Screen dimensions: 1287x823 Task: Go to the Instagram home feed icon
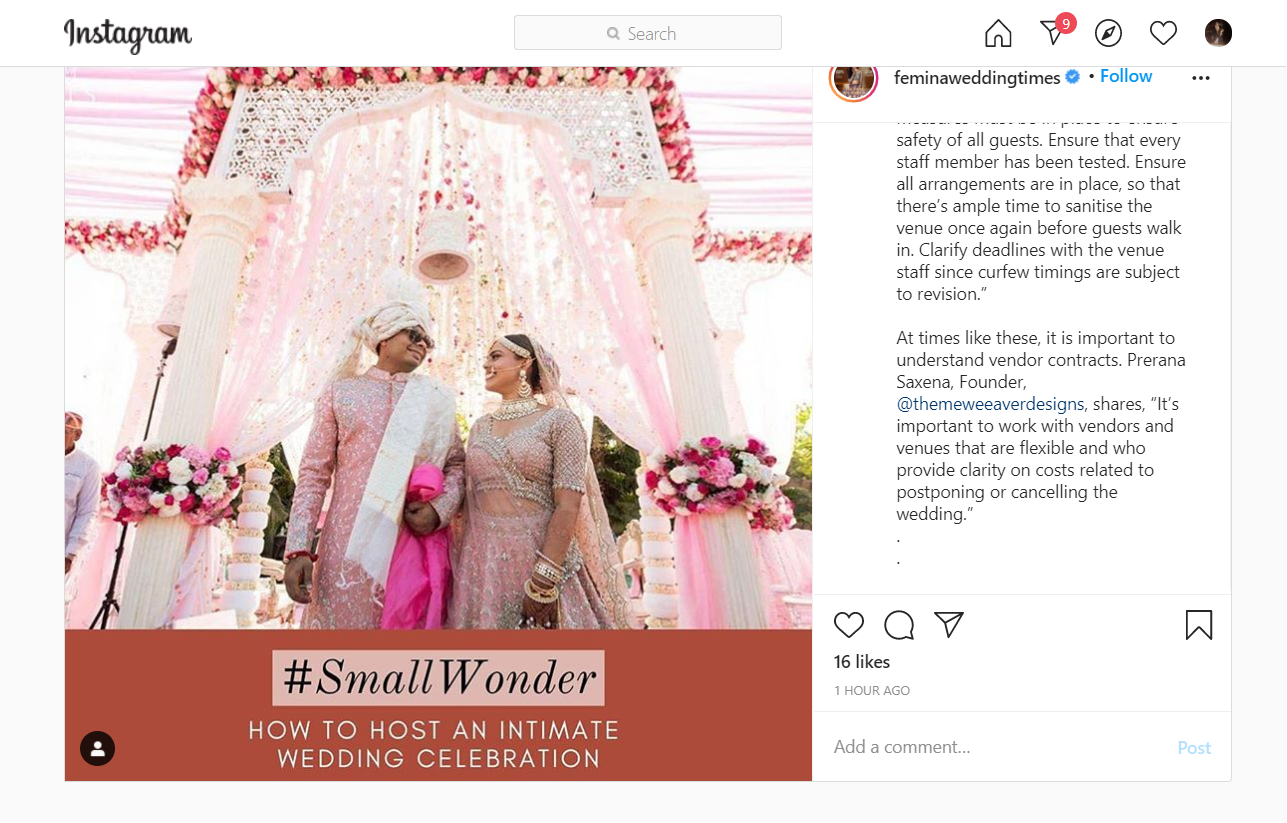pos(998,34)
